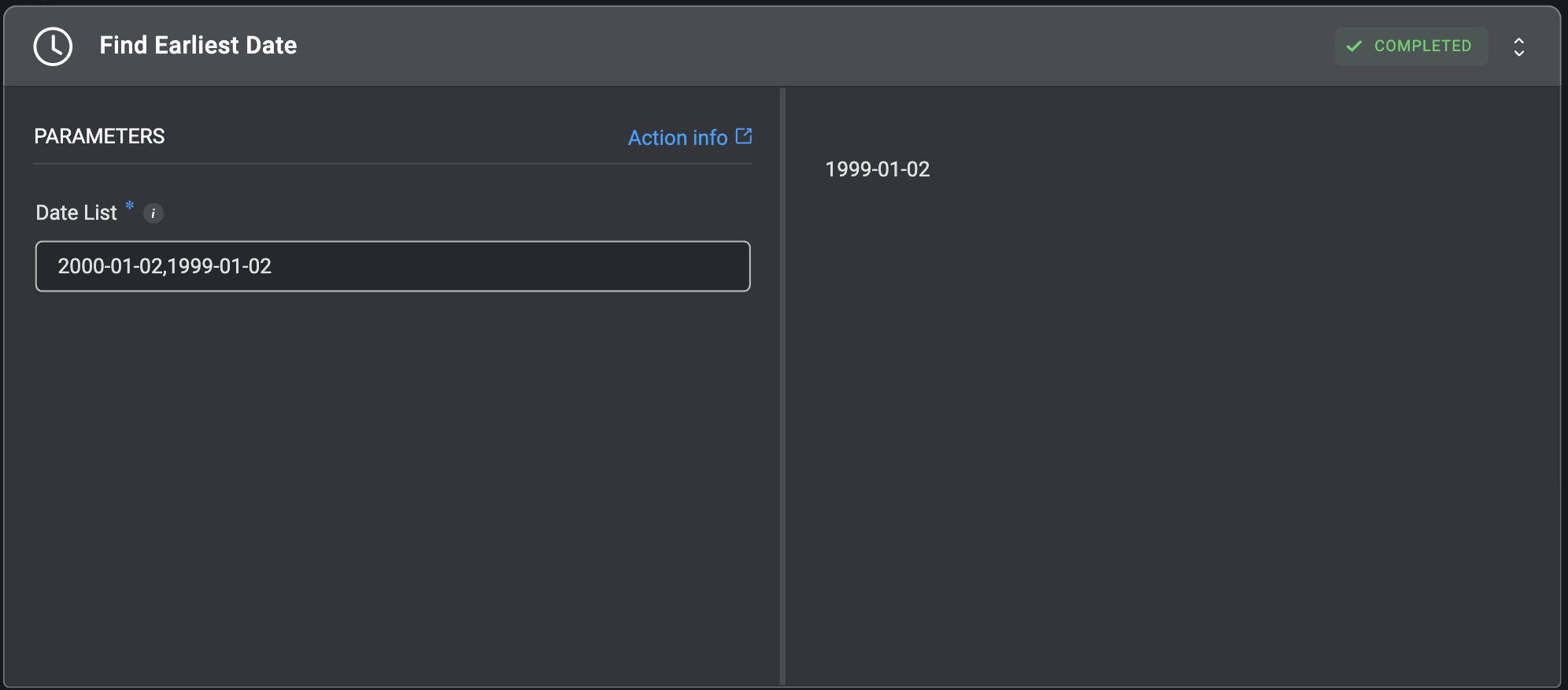Click the Find Earliest Date header bar

click(782, 46)
